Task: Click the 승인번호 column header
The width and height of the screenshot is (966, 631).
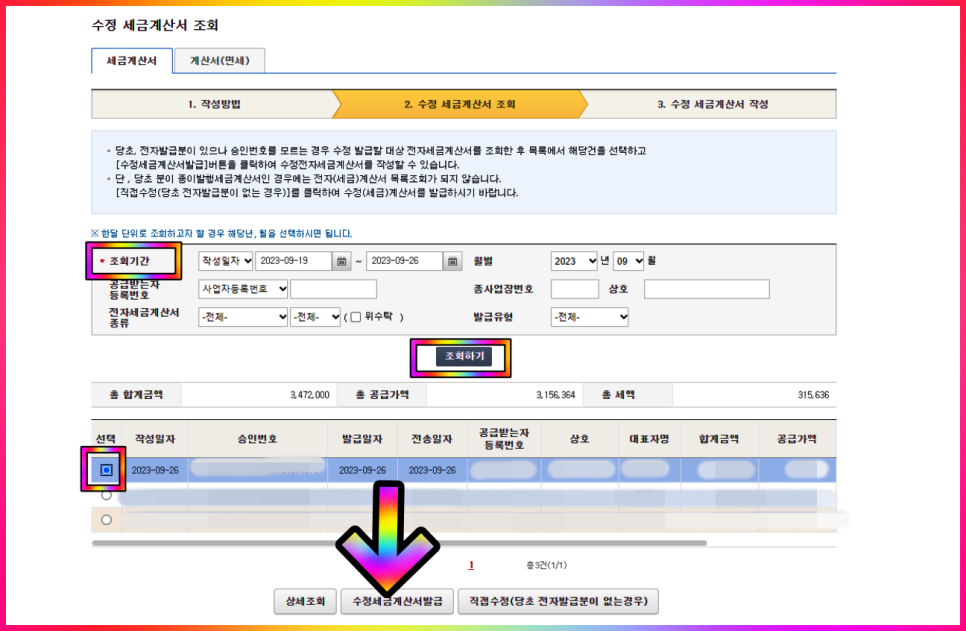Action: [258, 439]
